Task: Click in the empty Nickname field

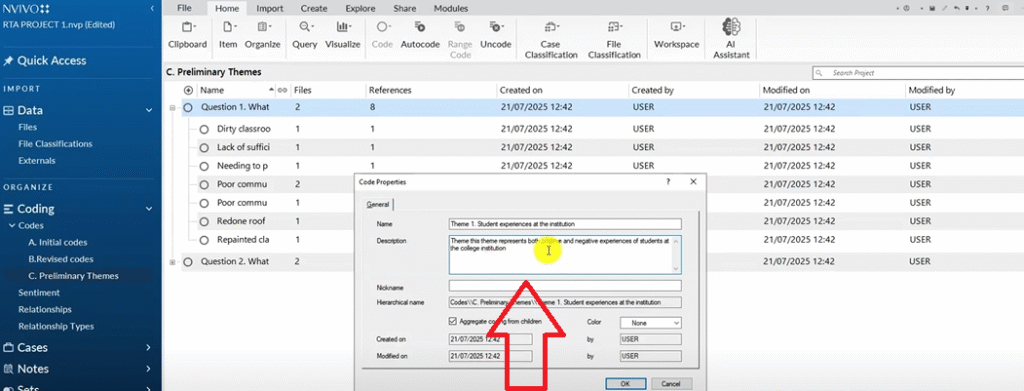Action: [565, 285]
